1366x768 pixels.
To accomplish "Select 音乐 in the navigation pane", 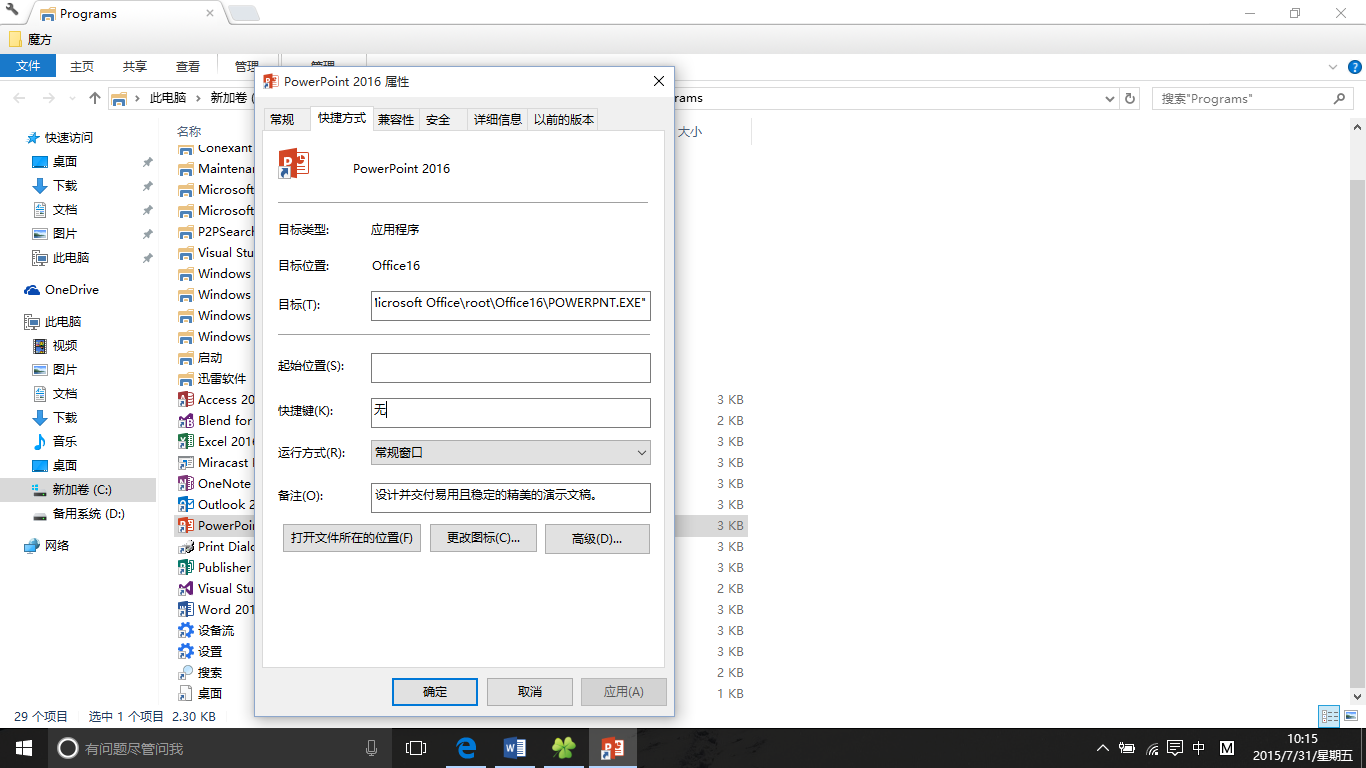I will (x=56, y=442).
